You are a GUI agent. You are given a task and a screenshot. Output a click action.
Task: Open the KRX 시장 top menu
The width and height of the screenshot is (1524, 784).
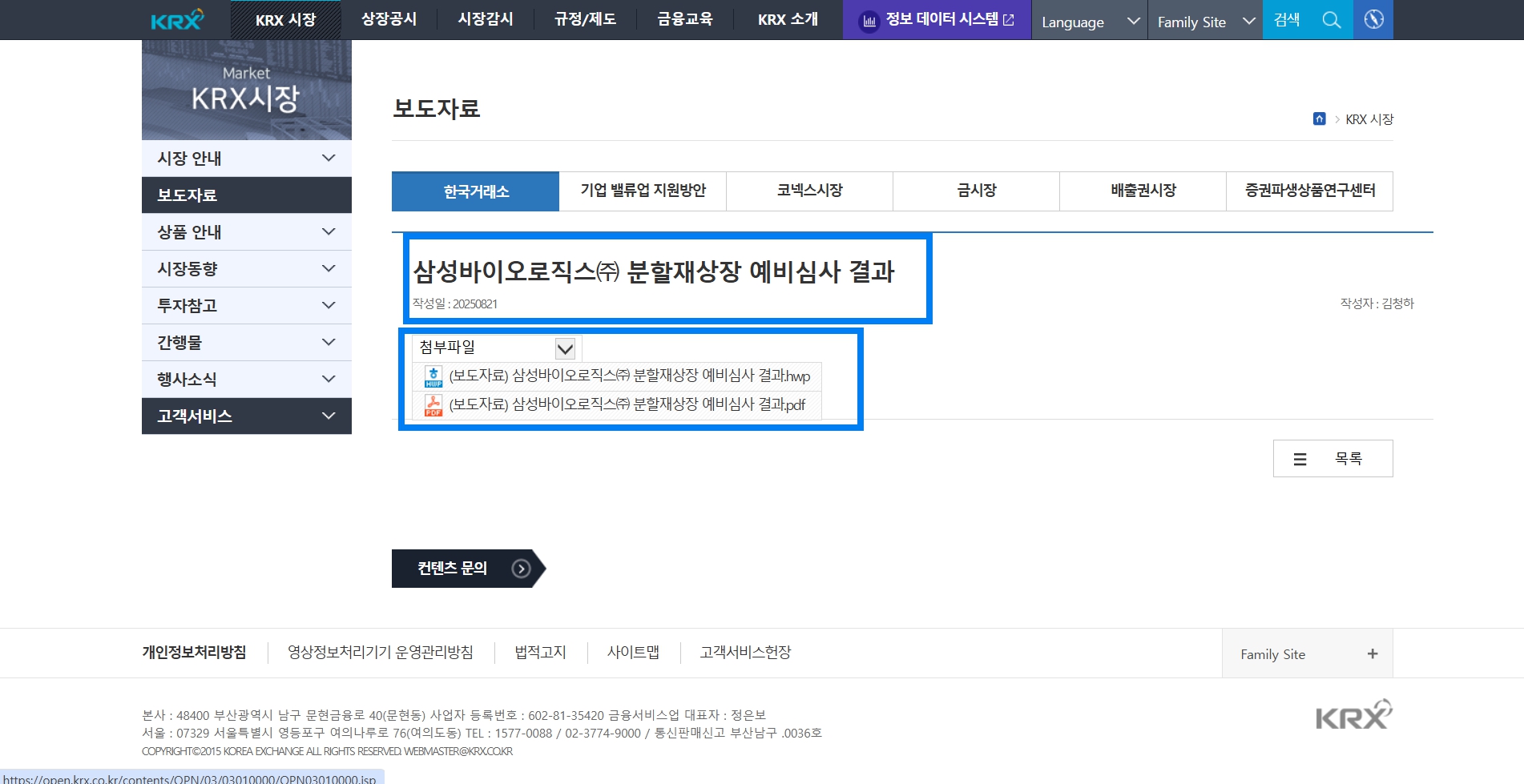[x=286, y=20]
